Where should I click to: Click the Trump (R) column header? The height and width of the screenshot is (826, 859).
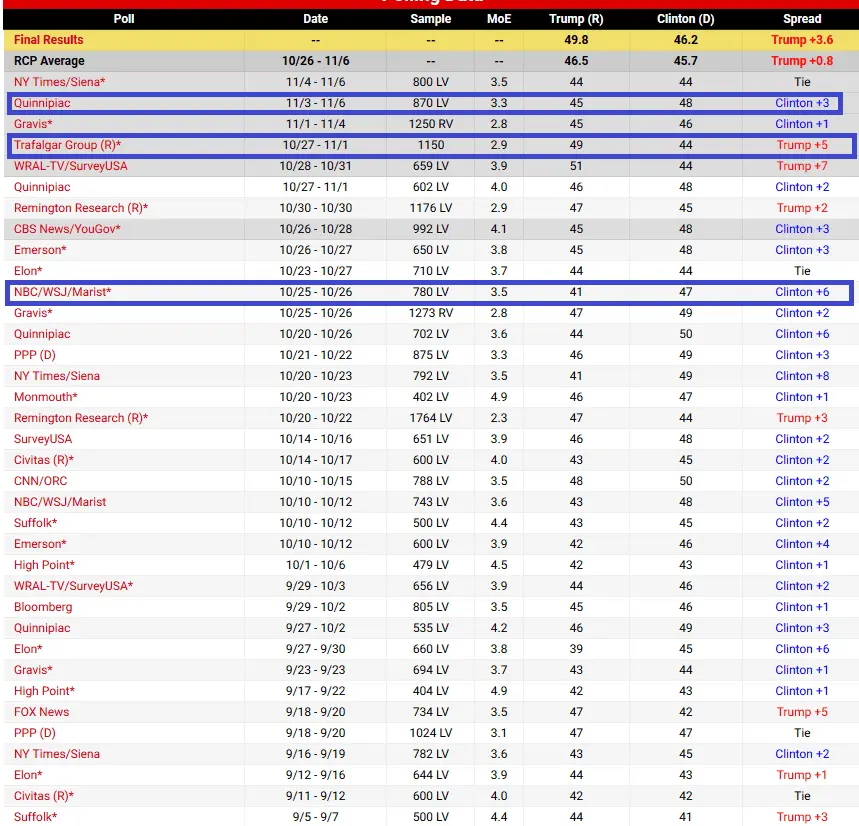click(576, 19)
